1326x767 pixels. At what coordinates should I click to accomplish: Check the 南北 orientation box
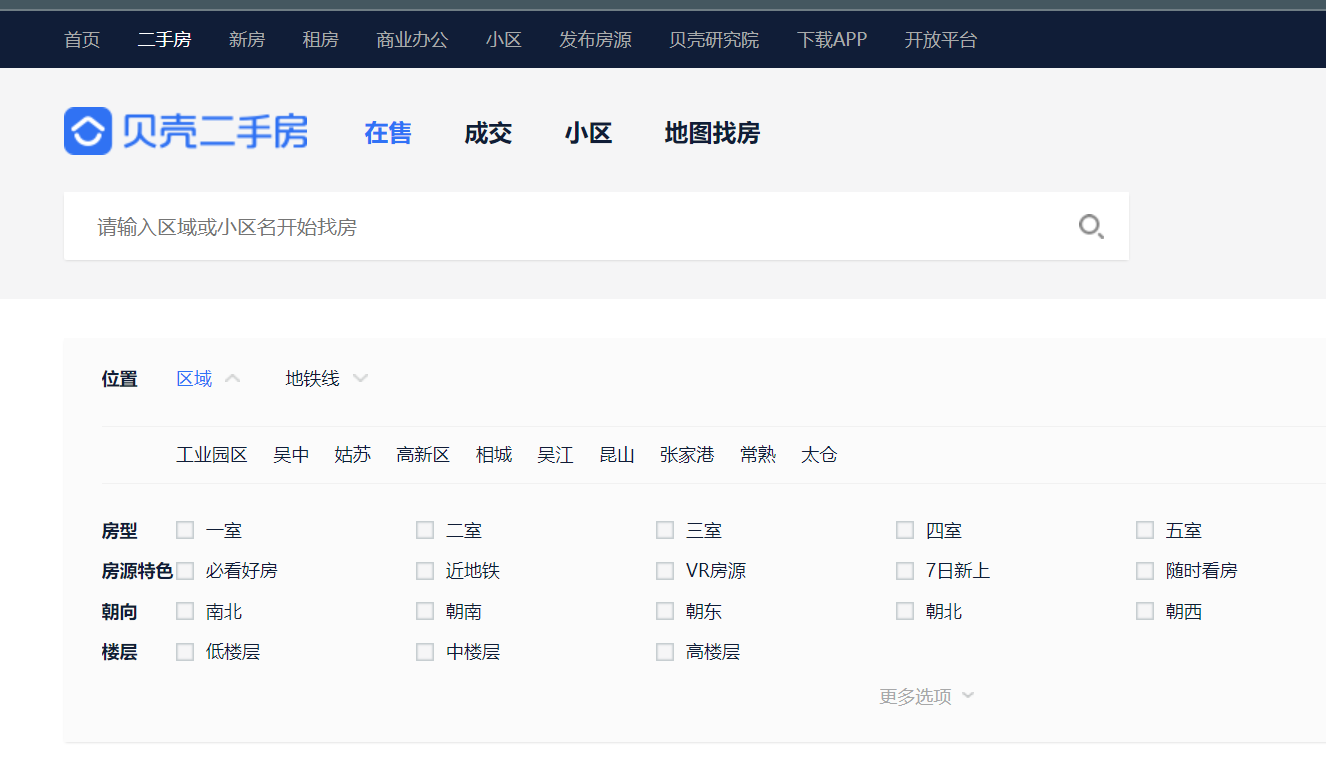tap(185, 611)
